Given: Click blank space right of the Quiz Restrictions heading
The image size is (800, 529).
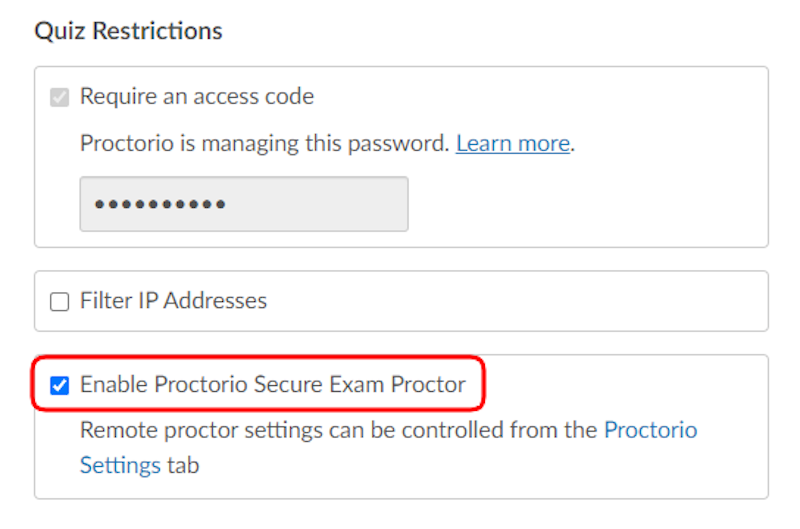Looking at the screenshot, I should coord(500,31).
